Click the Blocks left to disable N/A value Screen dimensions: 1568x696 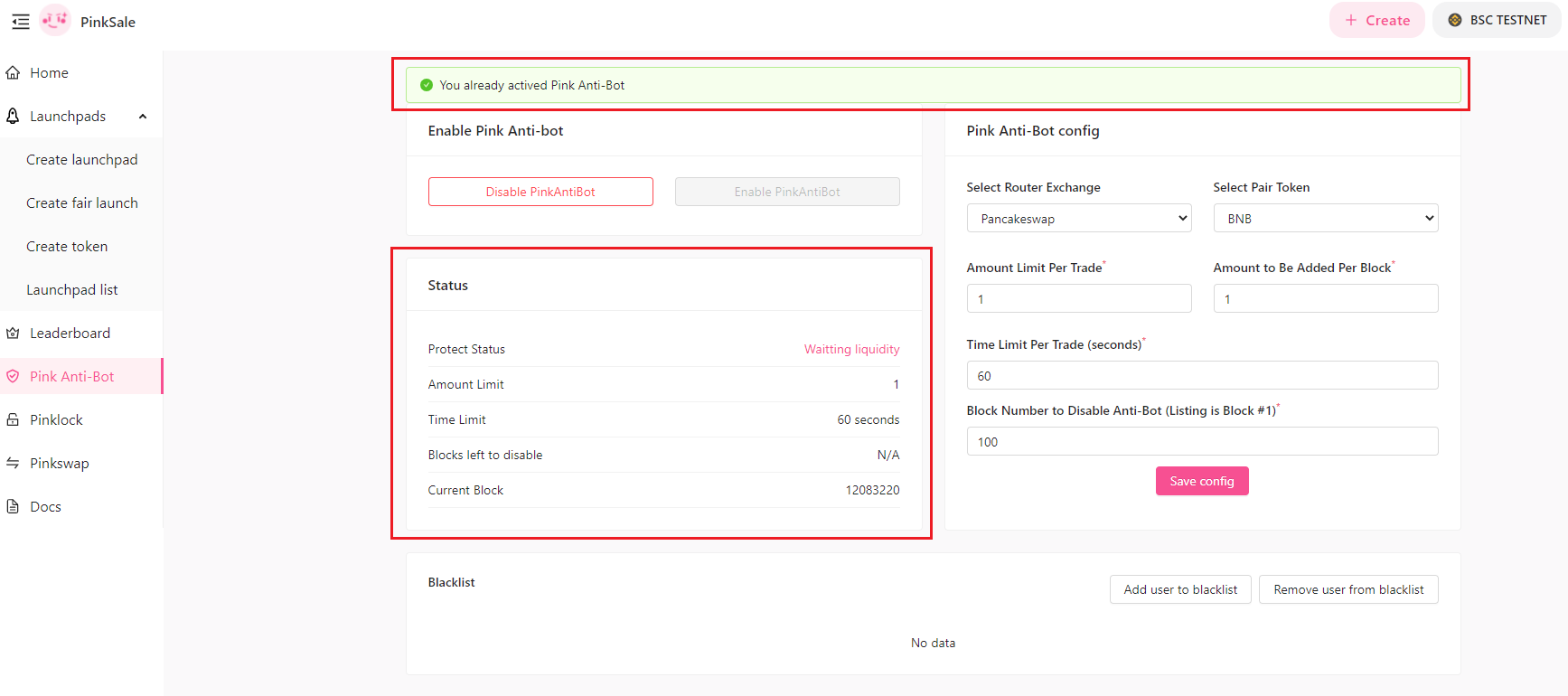tap(888, 455)
